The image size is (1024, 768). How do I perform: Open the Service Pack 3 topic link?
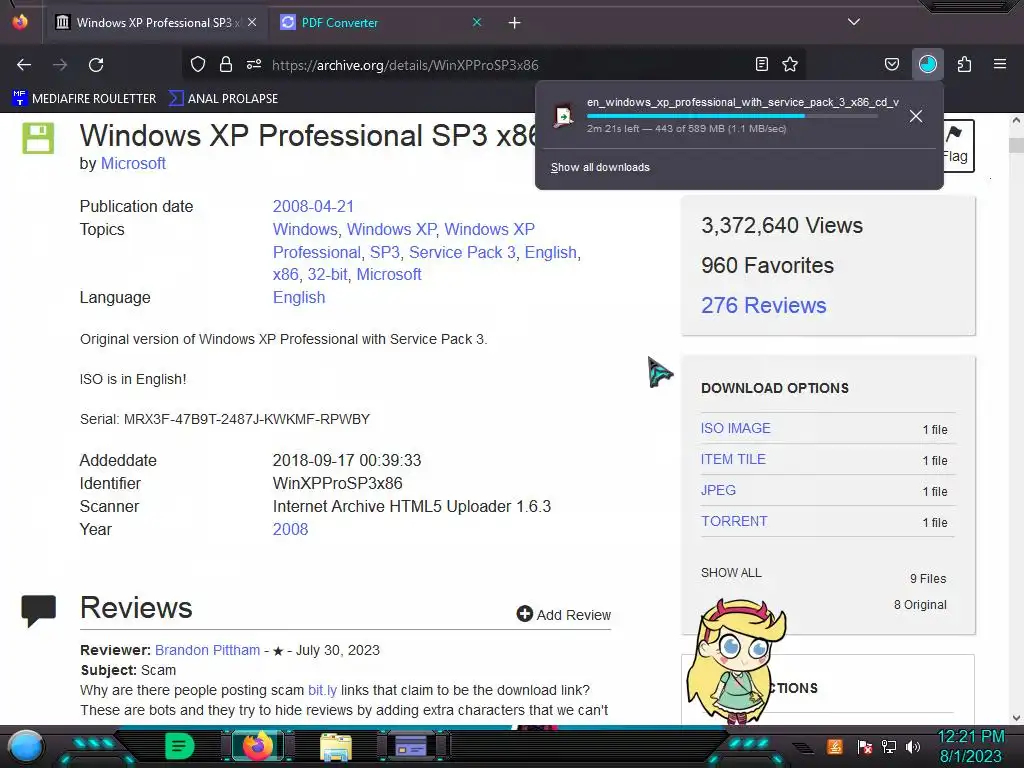coord(462,252)
